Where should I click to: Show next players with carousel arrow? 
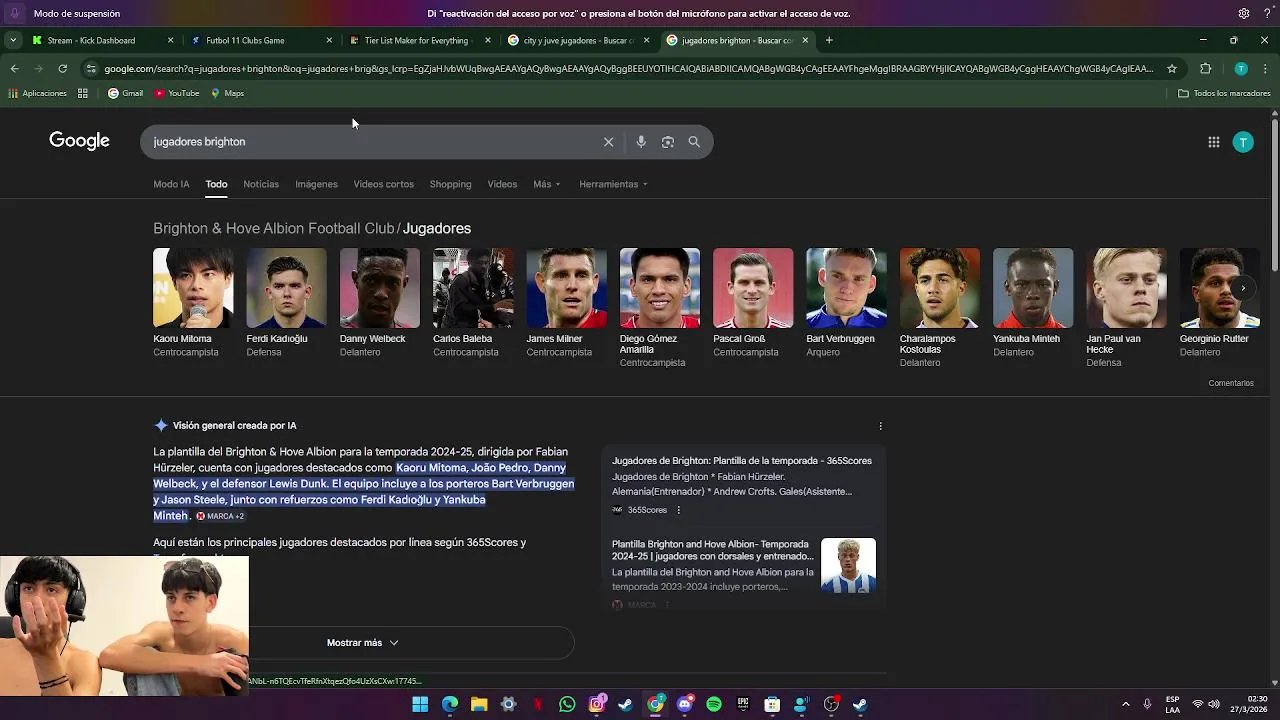click(x=1243, y=288)
